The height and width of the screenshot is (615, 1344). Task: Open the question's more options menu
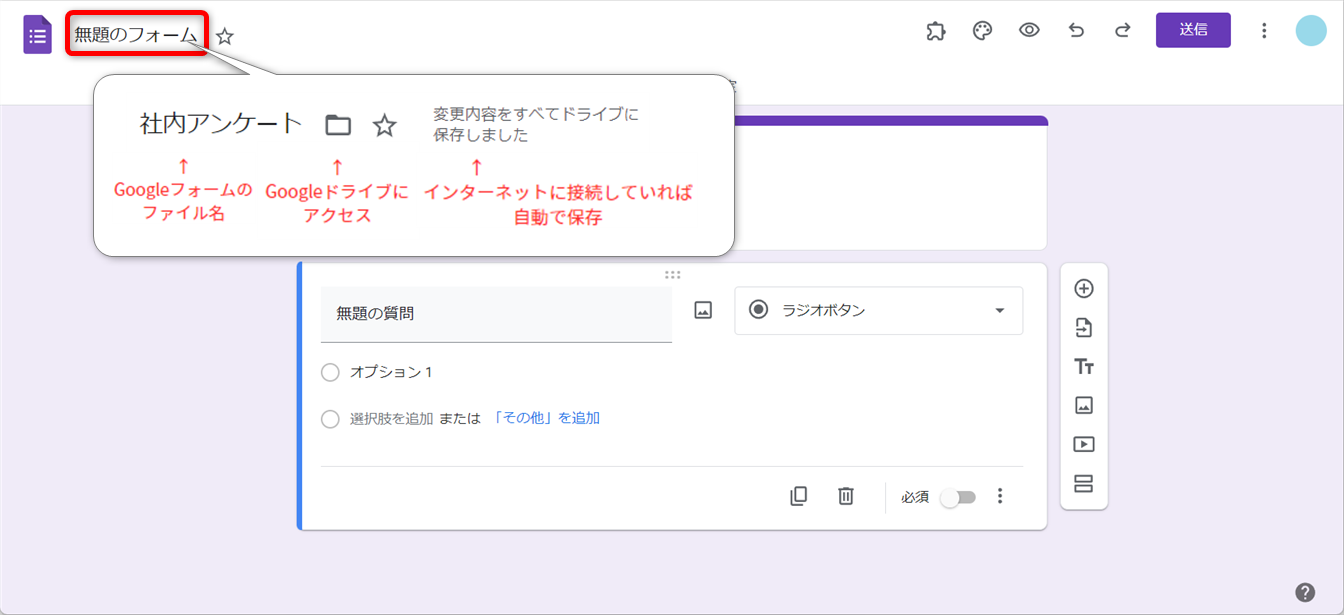pyautogui.click(x=999, y=497)
